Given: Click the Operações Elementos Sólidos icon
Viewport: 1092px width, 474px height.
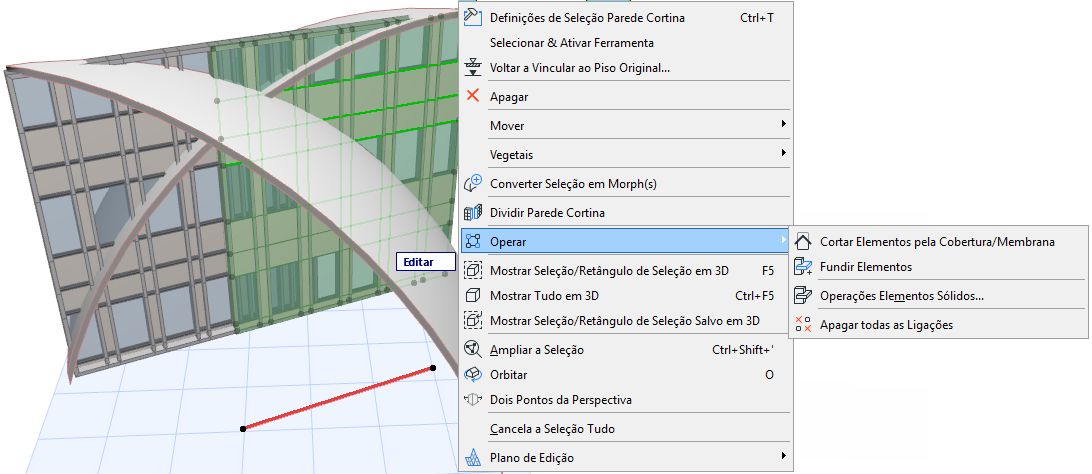Looking at the screenshot, I should pos(803,295).
